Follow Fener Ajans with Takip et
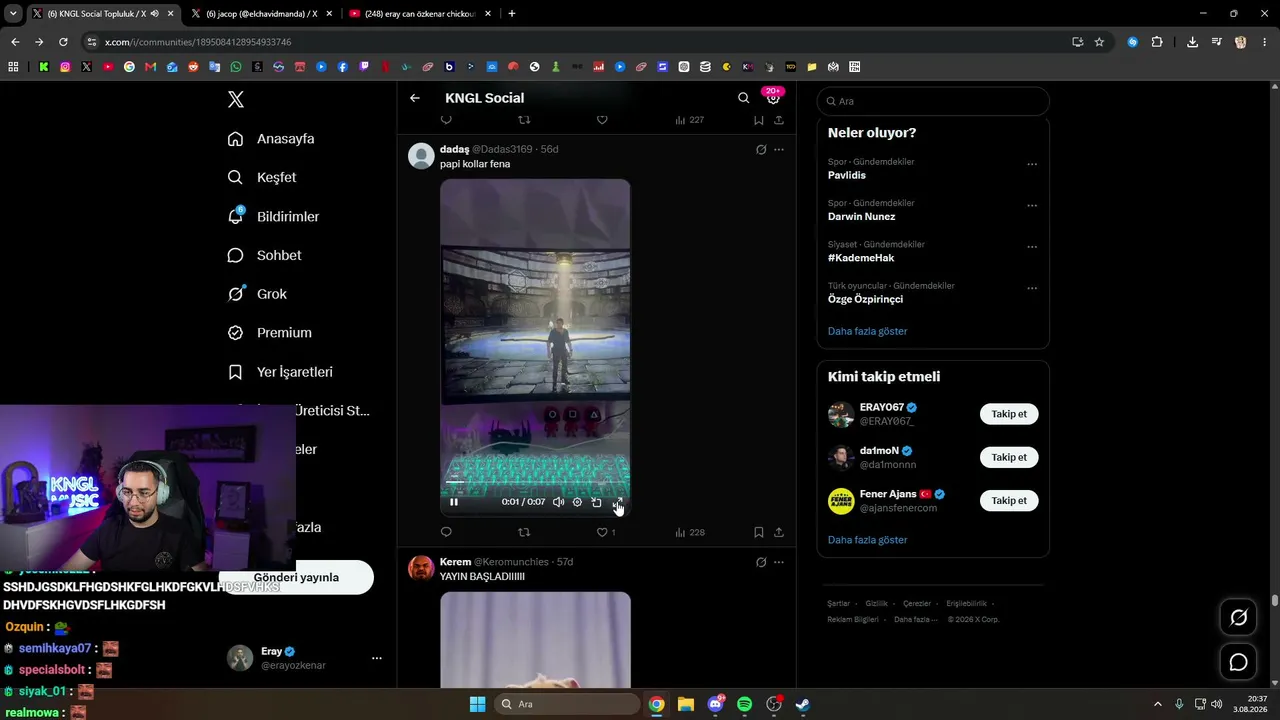Viewport: 1280px width, 720px height. coord(1009,500)
